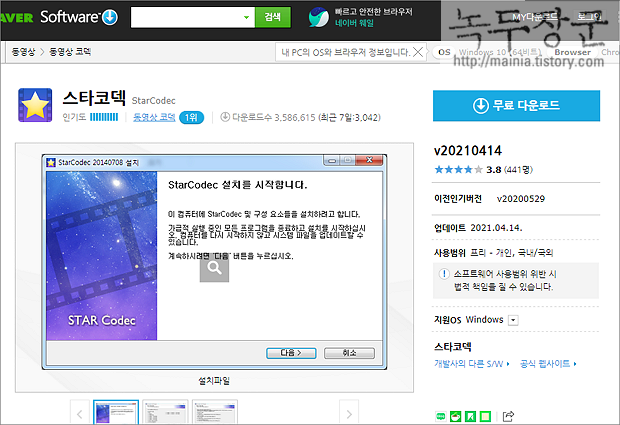The width and height of the screenshot is (620, 425).
Task: Select the first installer screenshot thumbnail
Action: pyautogui.click(x=116, y=412)
